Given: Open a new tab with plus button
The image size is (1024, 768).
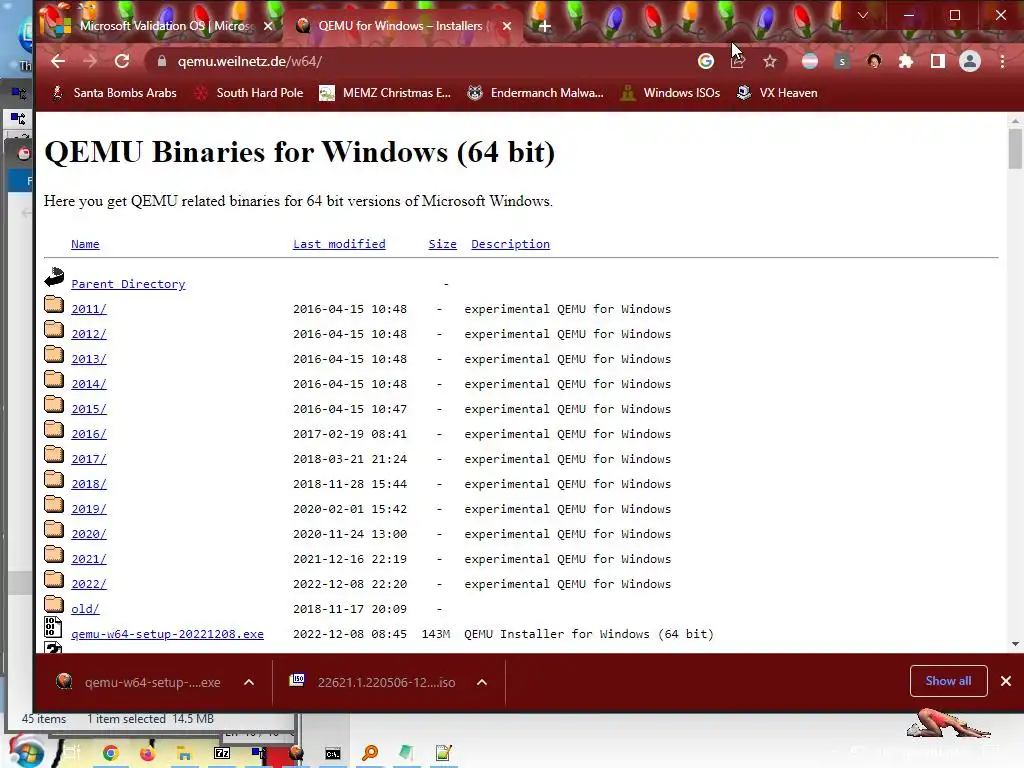Looking at the screenshot, I should [545, 26].
